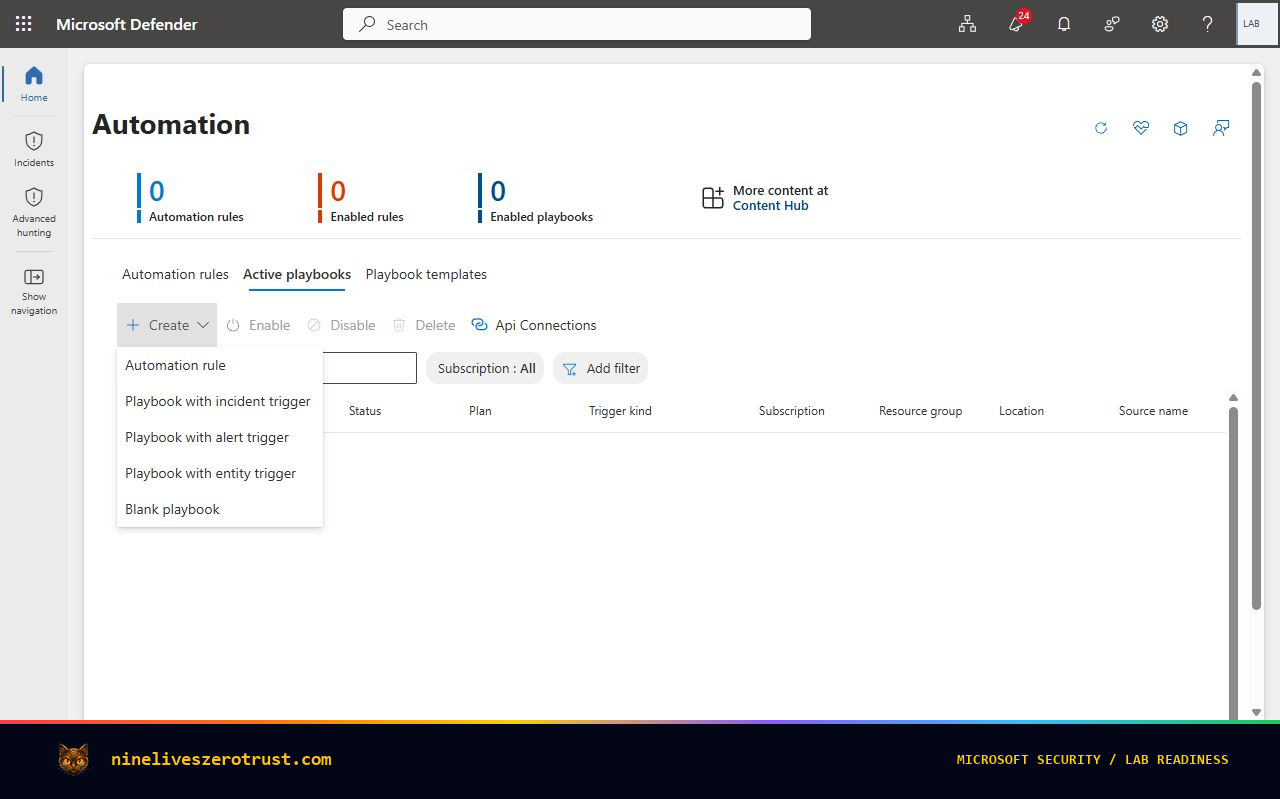1280x799 pixels.
Task: Click the feedback person icon
Action: point(1221,128)
